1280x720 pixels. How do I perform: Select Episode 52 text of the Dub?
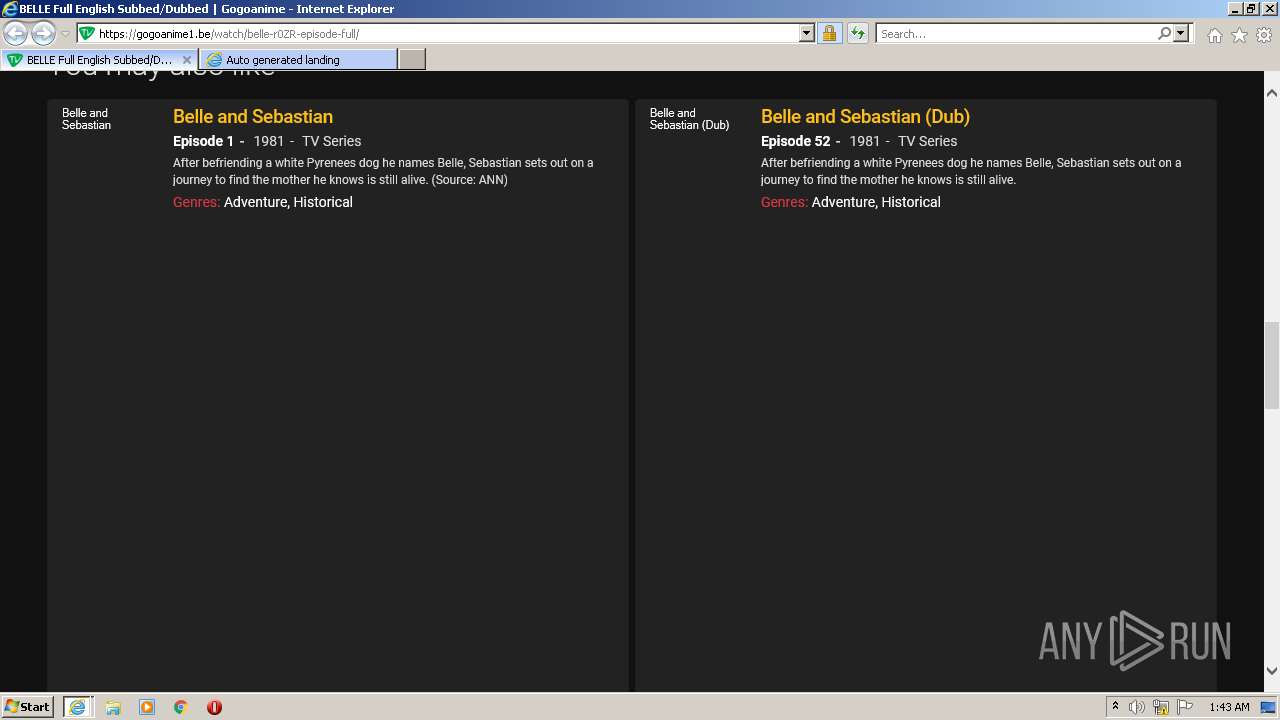796,141
